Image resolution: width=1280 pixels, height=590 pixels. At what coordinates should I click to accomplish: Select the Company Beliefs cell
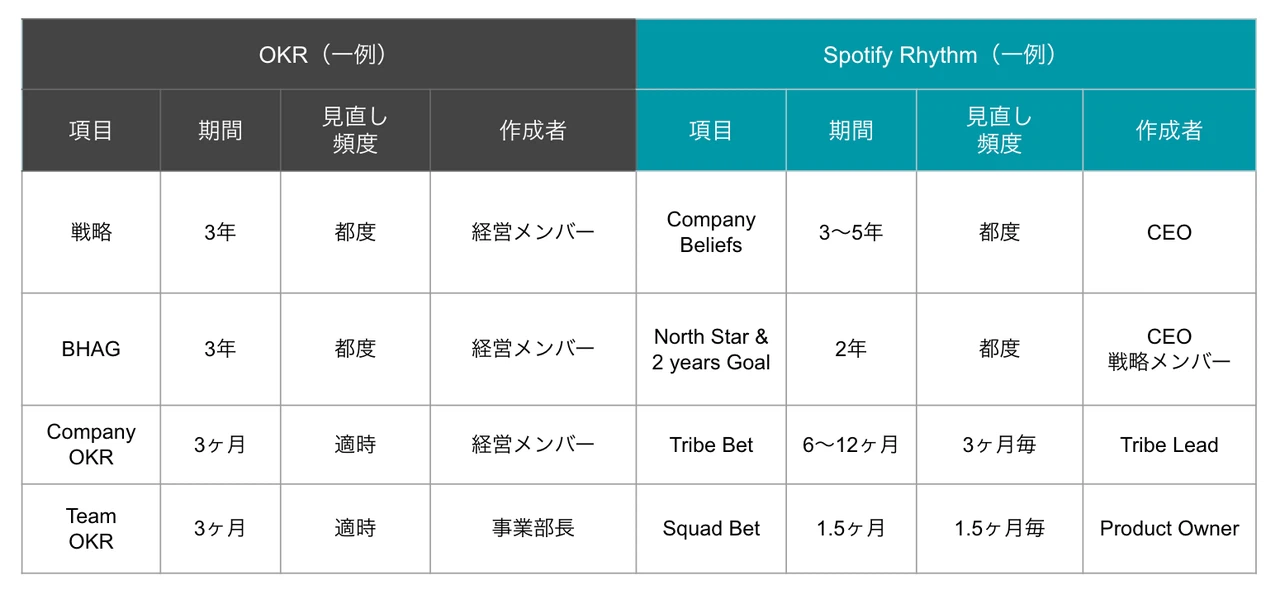(x=711, y=232)
